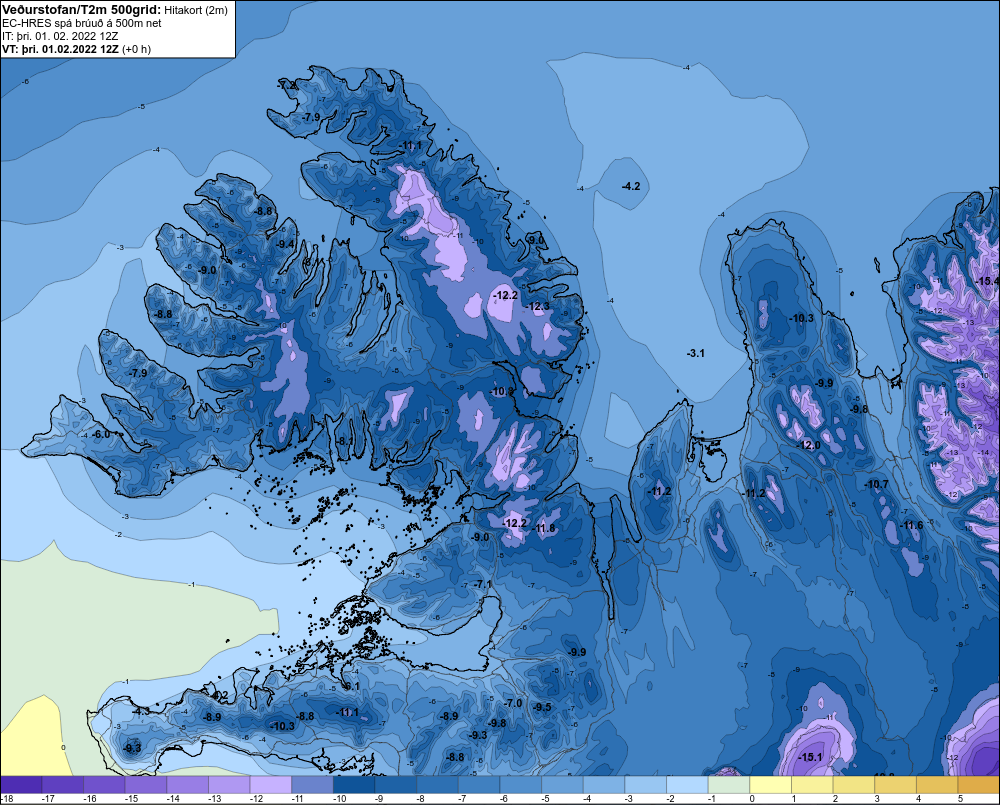The width and height of the screenshot is (1000, 805).
Task: Click the -11.8 temperature label
Action: click(x=544, y=528)
